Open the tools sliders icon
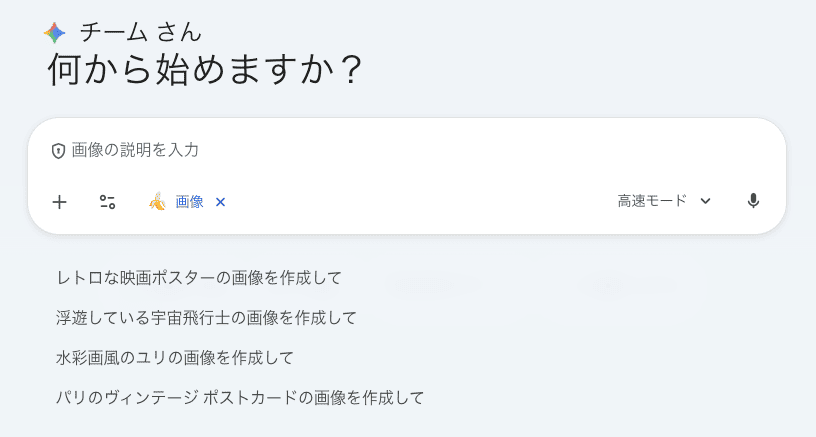The height and width of the screenshot is (437, 816). pos(107,202)
